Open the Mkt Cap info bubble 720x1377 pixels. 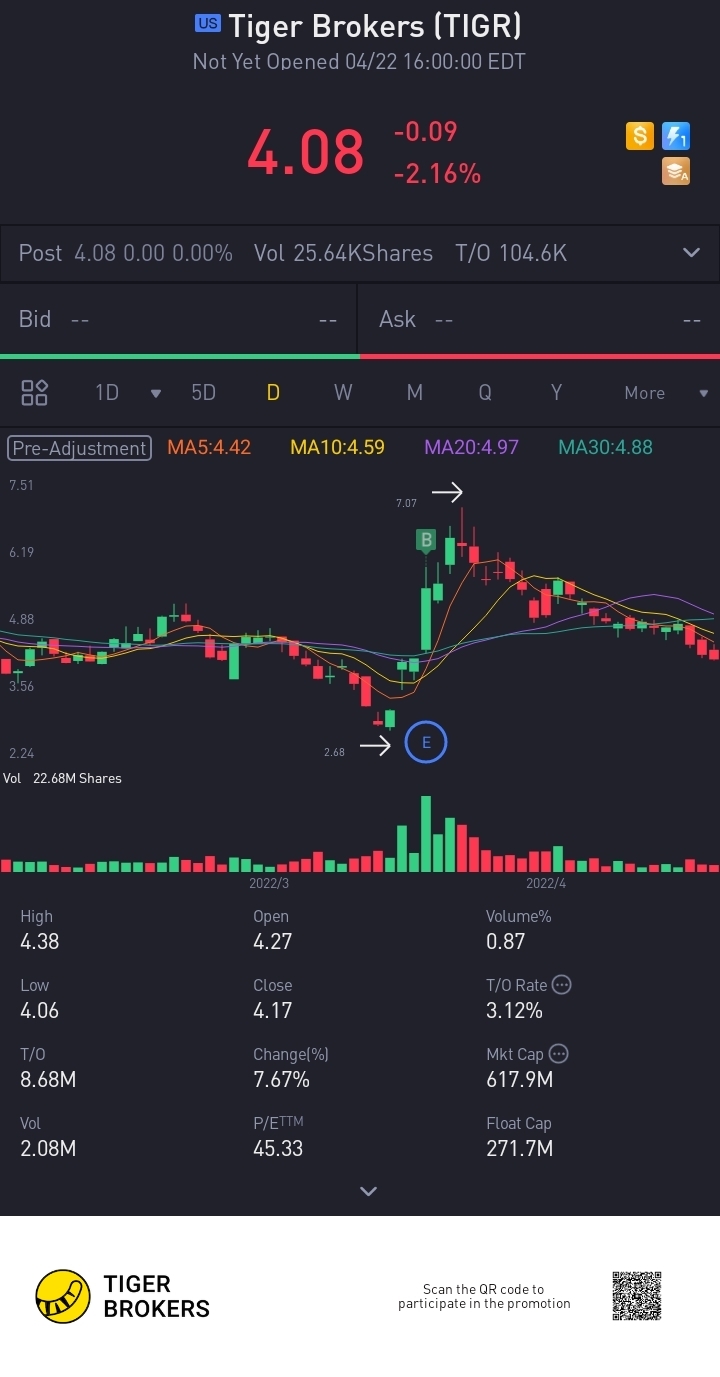pyautogui.click(x=559, y=1054)
